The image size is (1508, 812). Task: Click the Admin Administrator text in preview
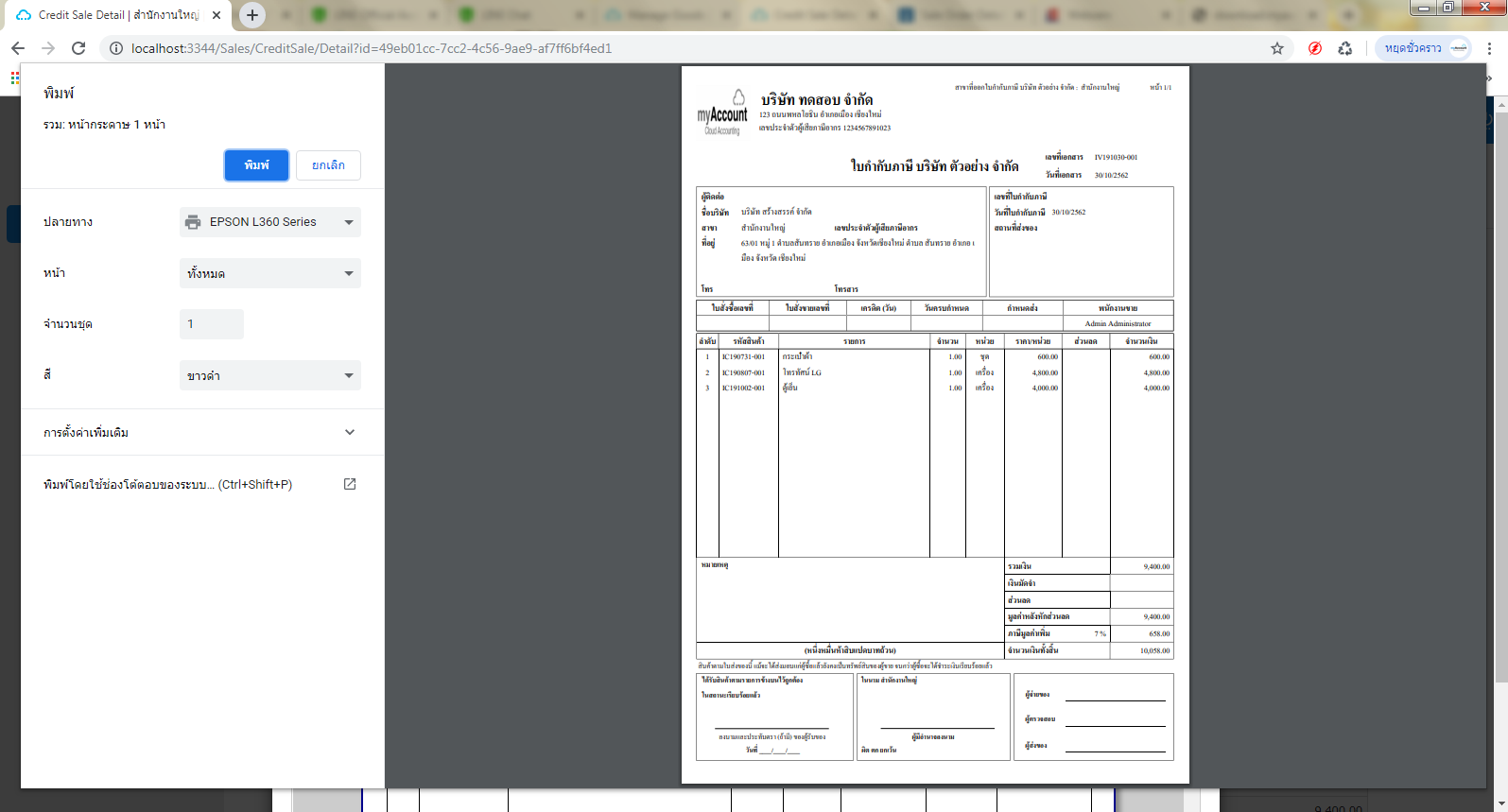coord(1118,323)
